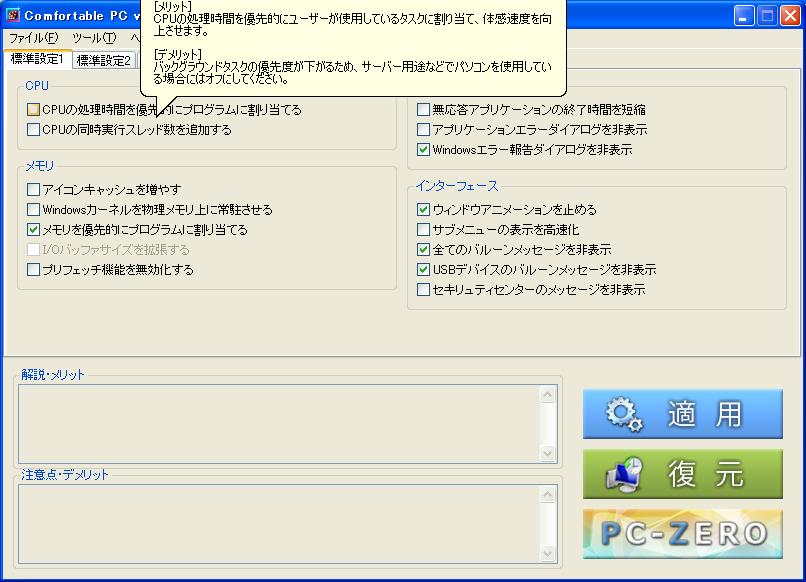The width and height of the screenshot is (806, 582).
Task: Uncheck ウィンドウアニメーションを止める option
Action: (x=424, y=210)
